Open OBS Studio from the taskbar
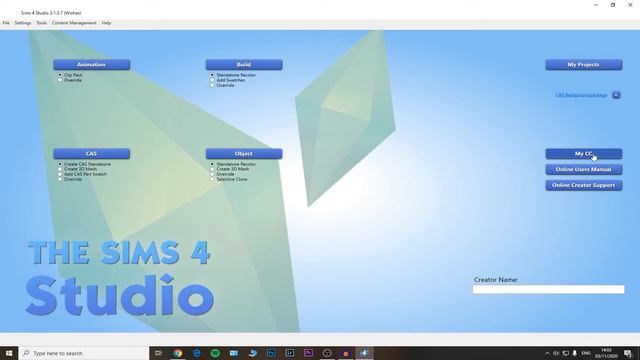 click(327, 353)
